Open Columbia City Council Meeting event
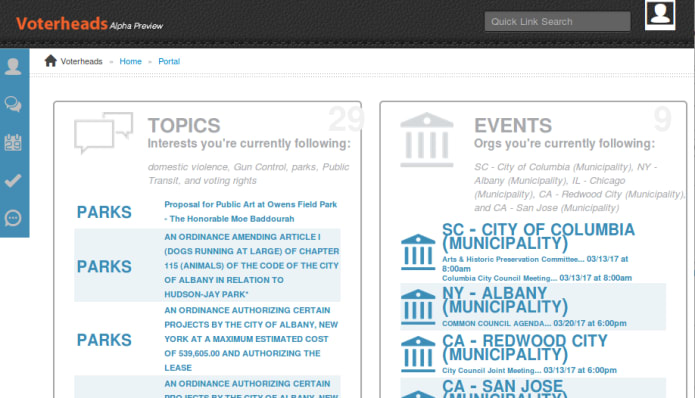 click(537, 278)
